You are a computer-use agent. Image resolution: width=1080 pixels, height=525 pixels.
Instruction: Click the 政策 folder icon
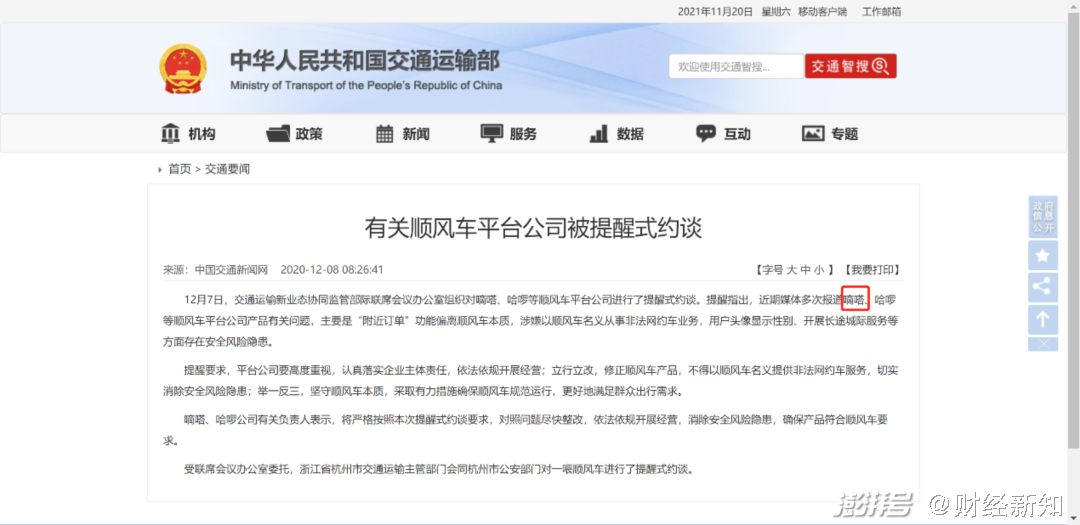tap(278, 134)
